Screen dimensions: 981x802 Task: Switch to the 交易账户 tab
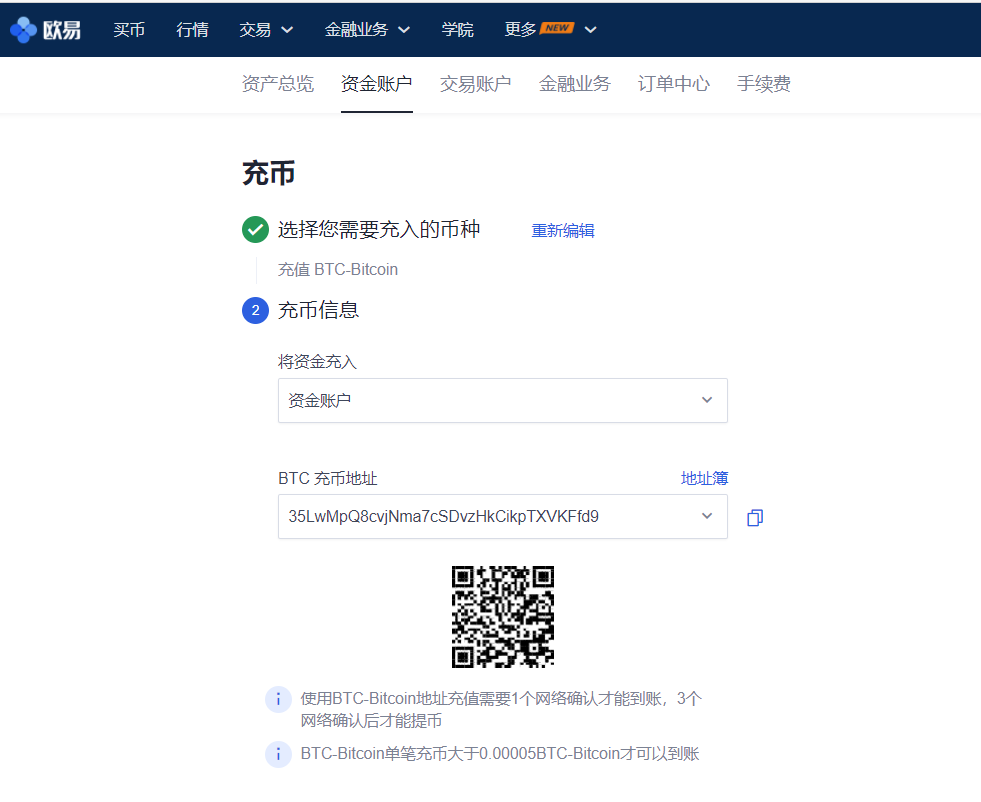tap(475, 84)
